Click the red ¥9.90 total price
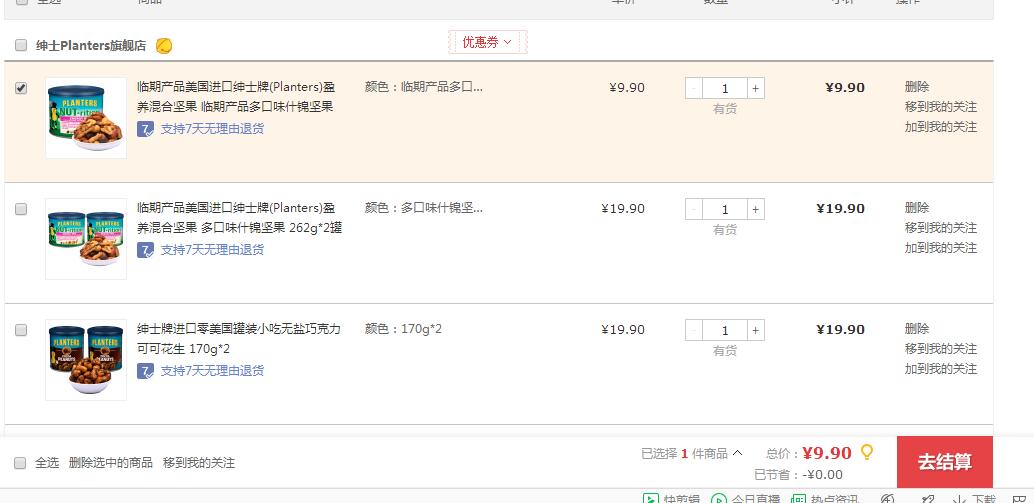This screenshot has height=503, width=1034. coord(827,453)
